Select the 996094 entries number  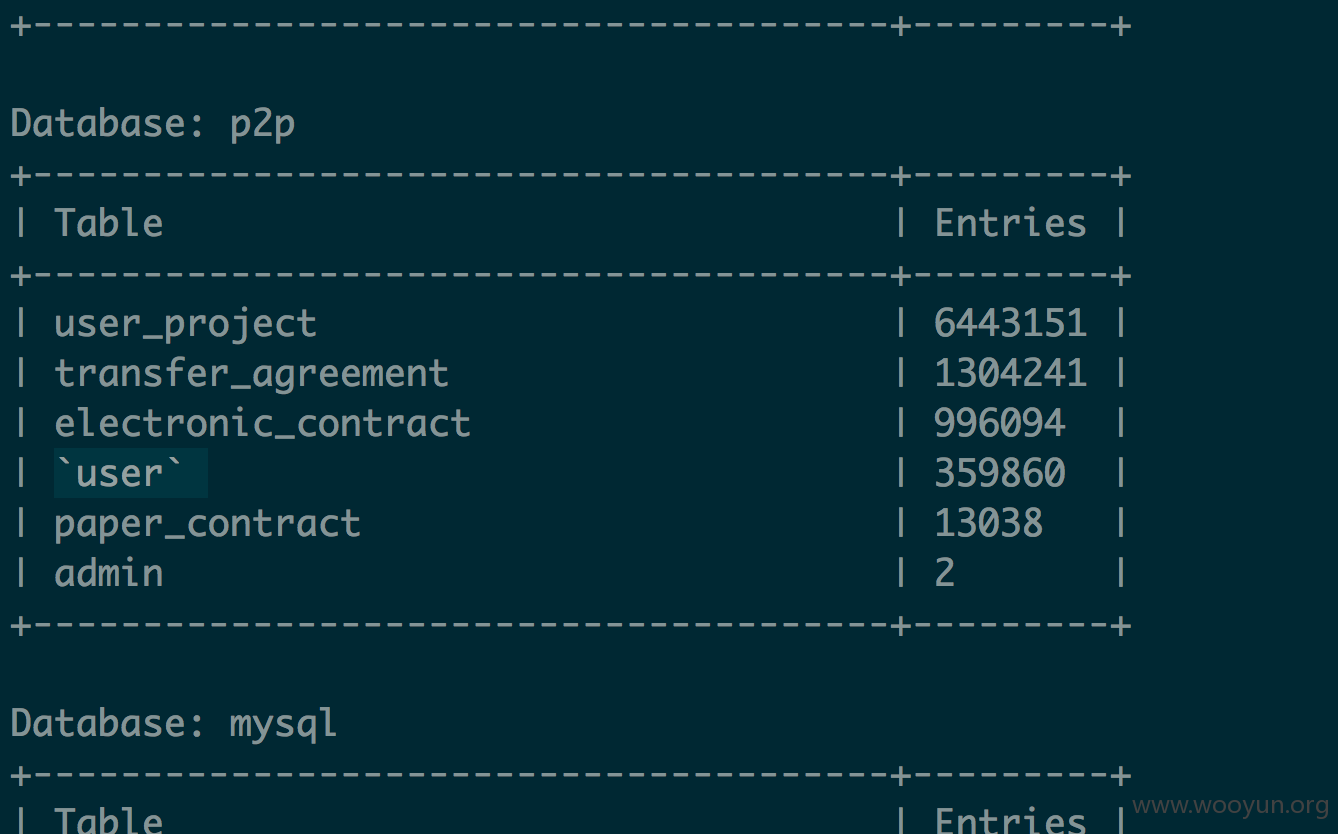[999, 423]
